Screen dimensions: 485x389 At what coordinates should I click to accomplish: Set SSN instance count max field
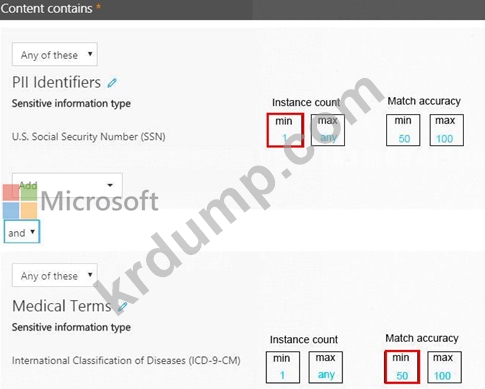(x=328, y=130)
